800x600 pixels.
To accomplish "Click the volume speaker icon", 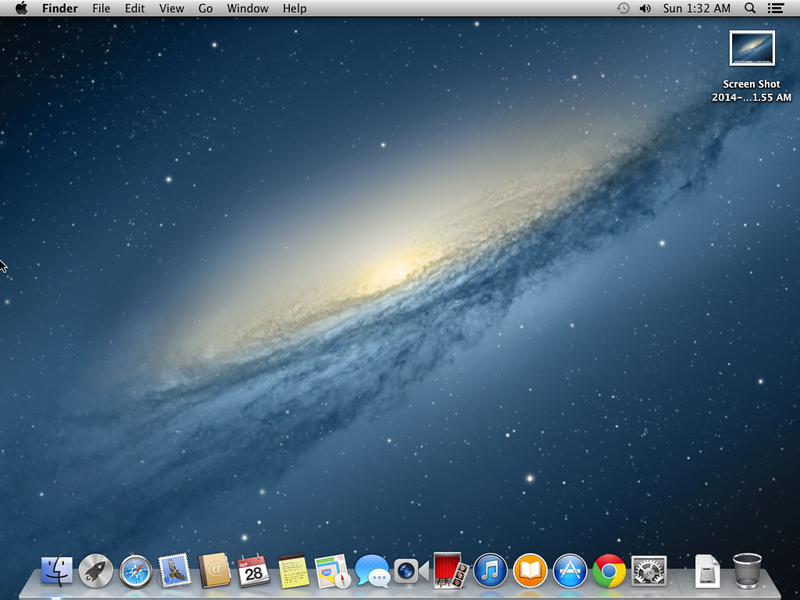I will click(x=645, y=8).
